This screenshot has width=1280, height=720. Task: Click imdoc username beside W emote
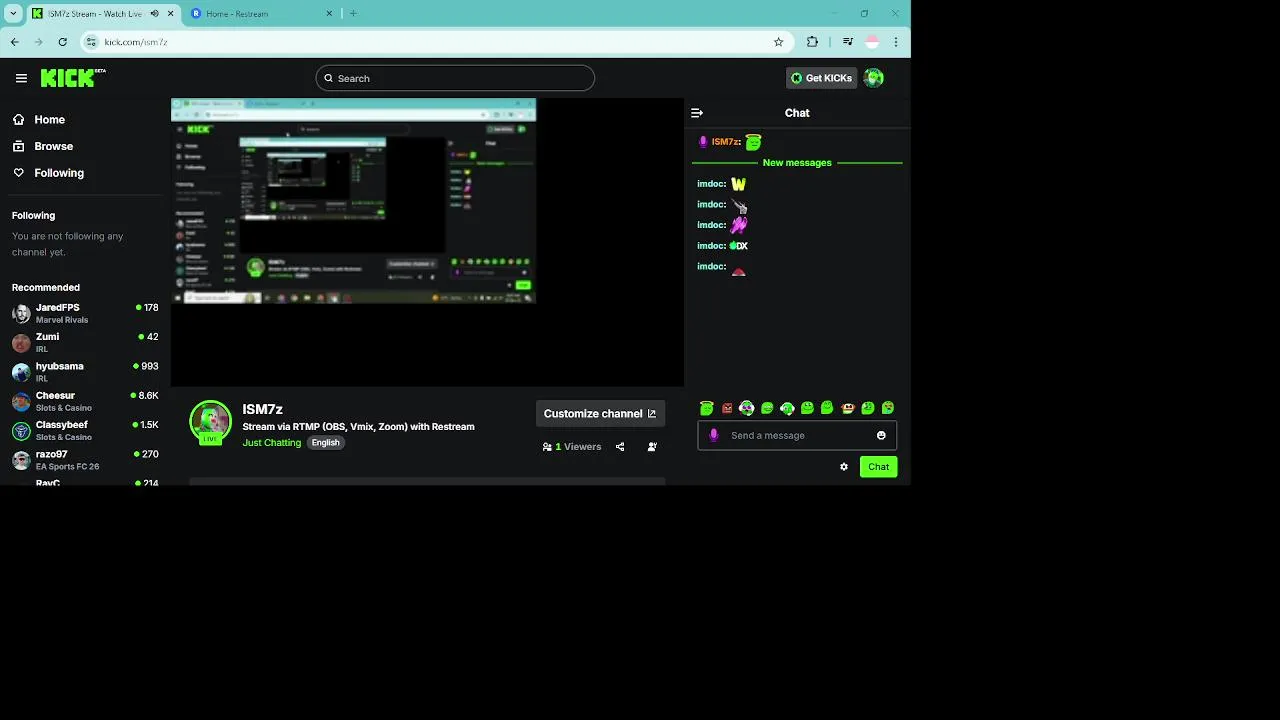point(712,184)
